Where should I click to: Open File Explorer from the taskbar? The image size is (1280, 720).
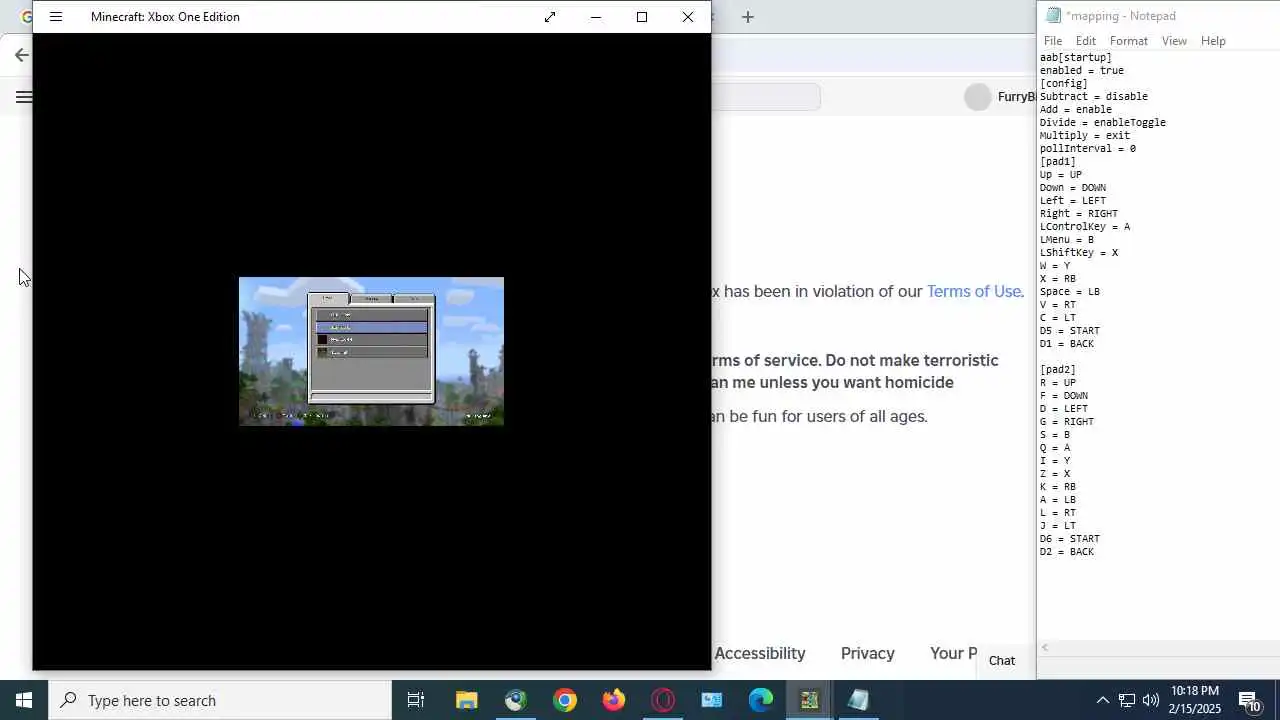(x=467, y=700)
